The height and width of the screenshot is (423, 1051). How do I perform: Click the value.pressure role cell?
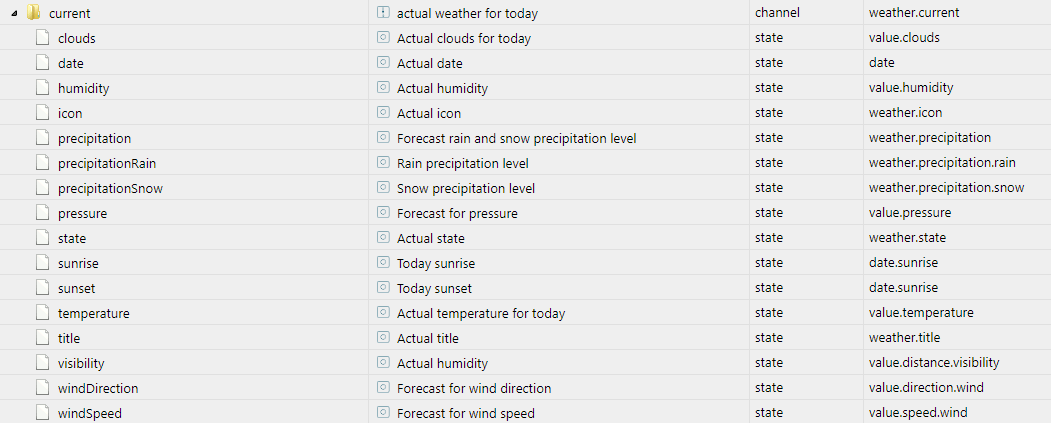tap(910, 213)
